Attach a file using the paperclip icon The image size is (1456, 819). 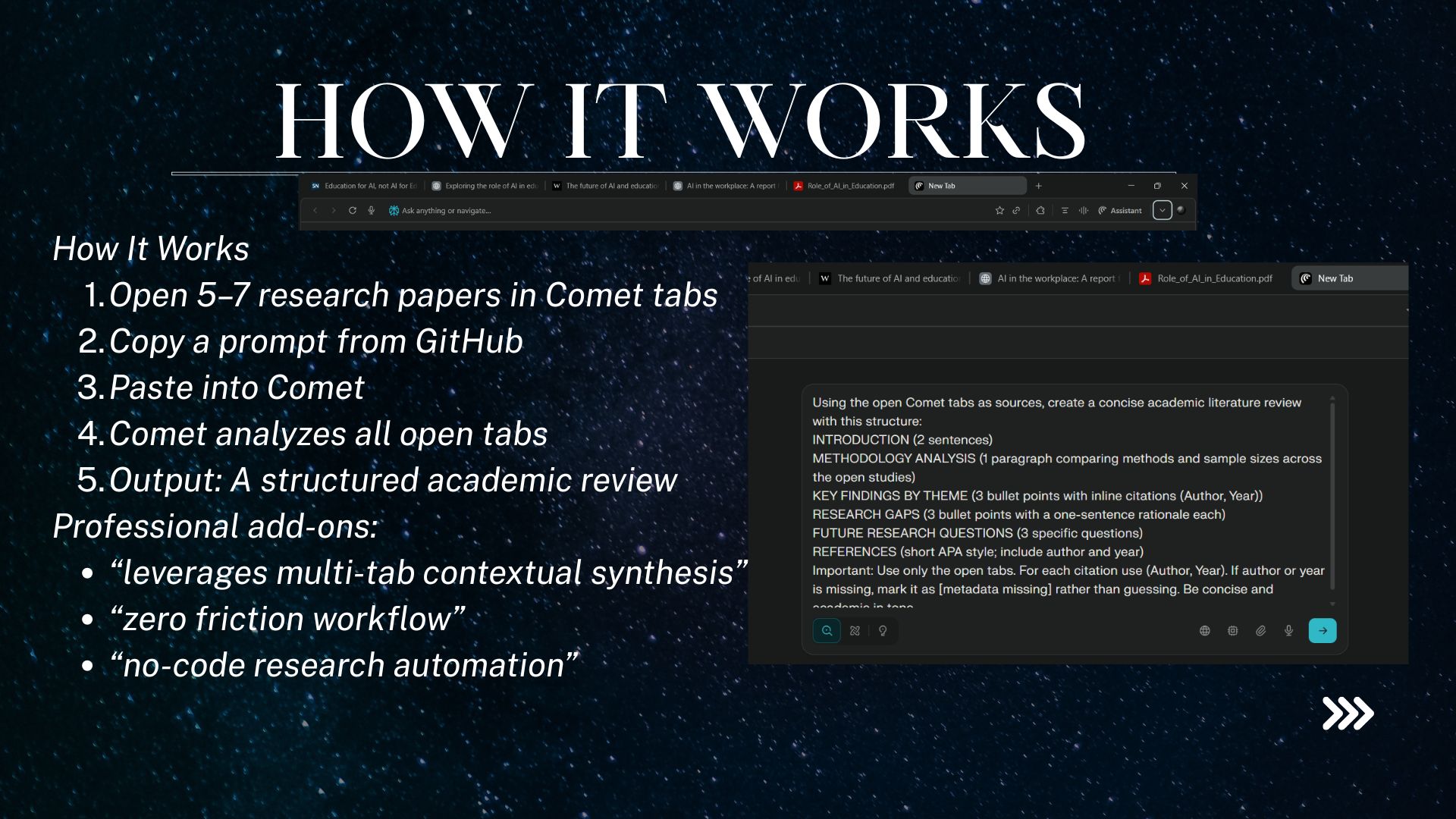pos(1260,631)
